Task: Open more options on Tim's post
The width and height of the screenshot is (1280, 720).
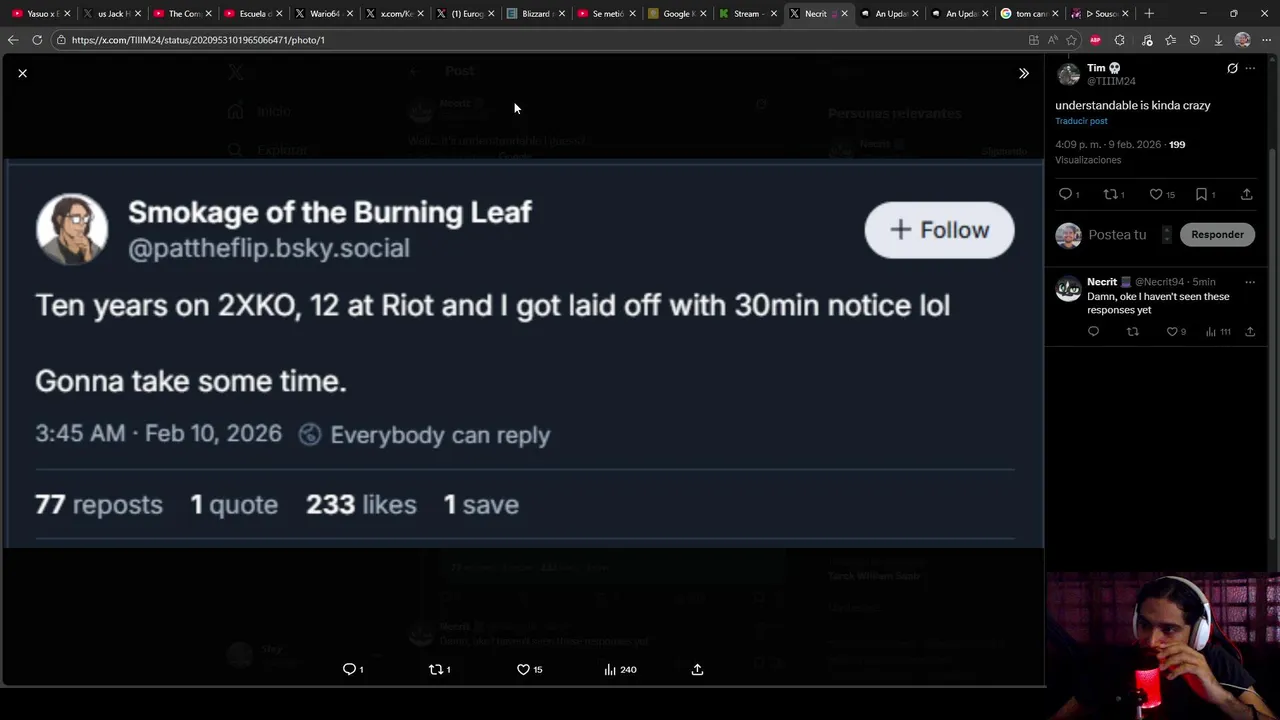Action: coord(1250,68)
